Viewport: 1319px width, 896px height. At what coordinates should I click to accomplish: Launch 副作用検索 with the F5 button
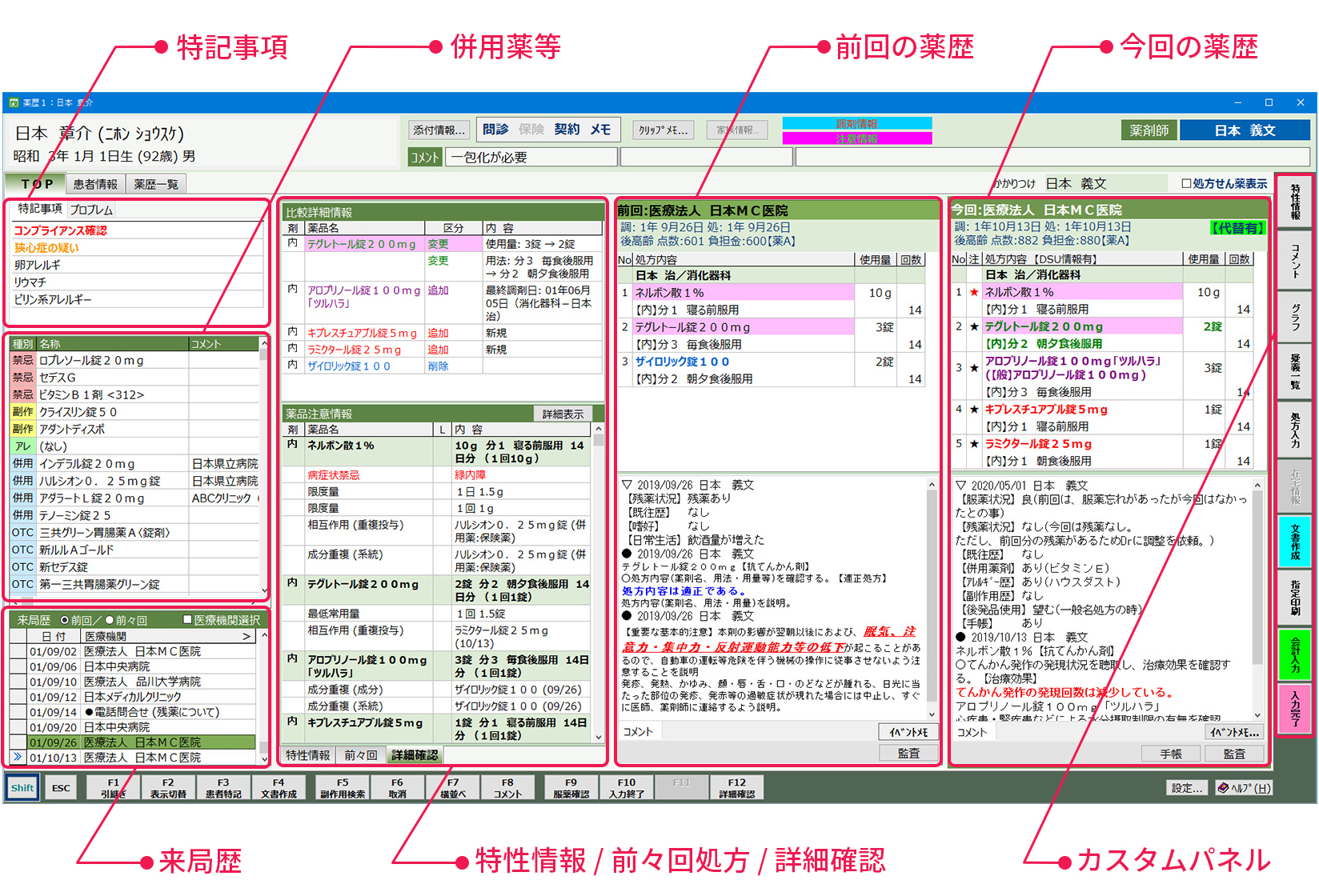tap(341, 786)
